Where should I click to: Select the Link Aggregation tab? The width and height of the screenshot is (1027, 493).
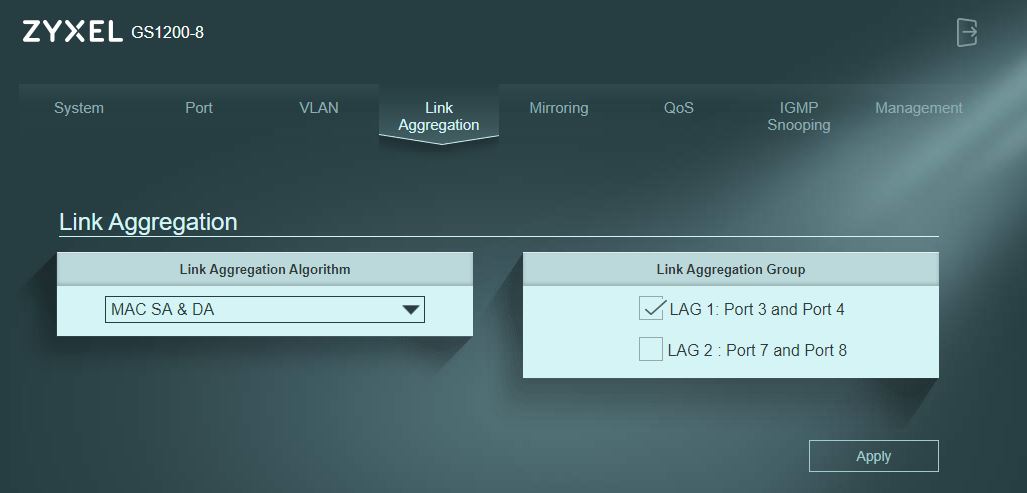point(439,117)
